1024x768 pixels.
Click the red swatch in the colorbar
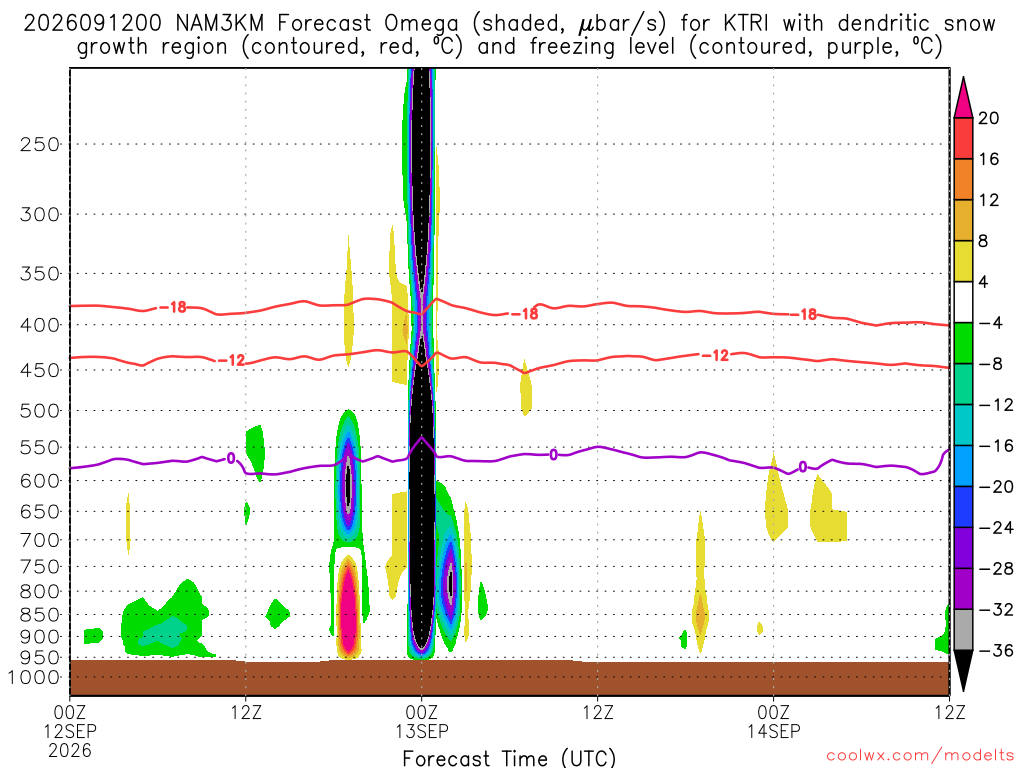point(963,138)
